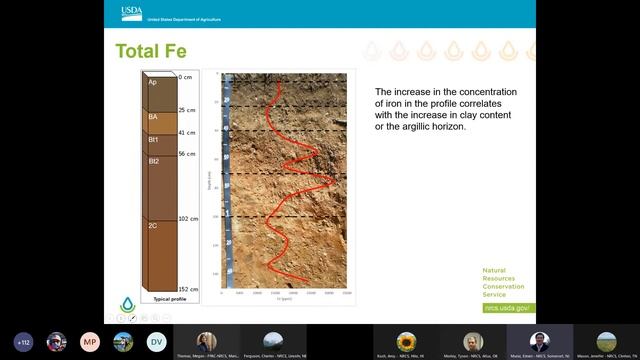Open slideshow more options icon
This screenshot has width=640, height=360.
pos(167,318)
